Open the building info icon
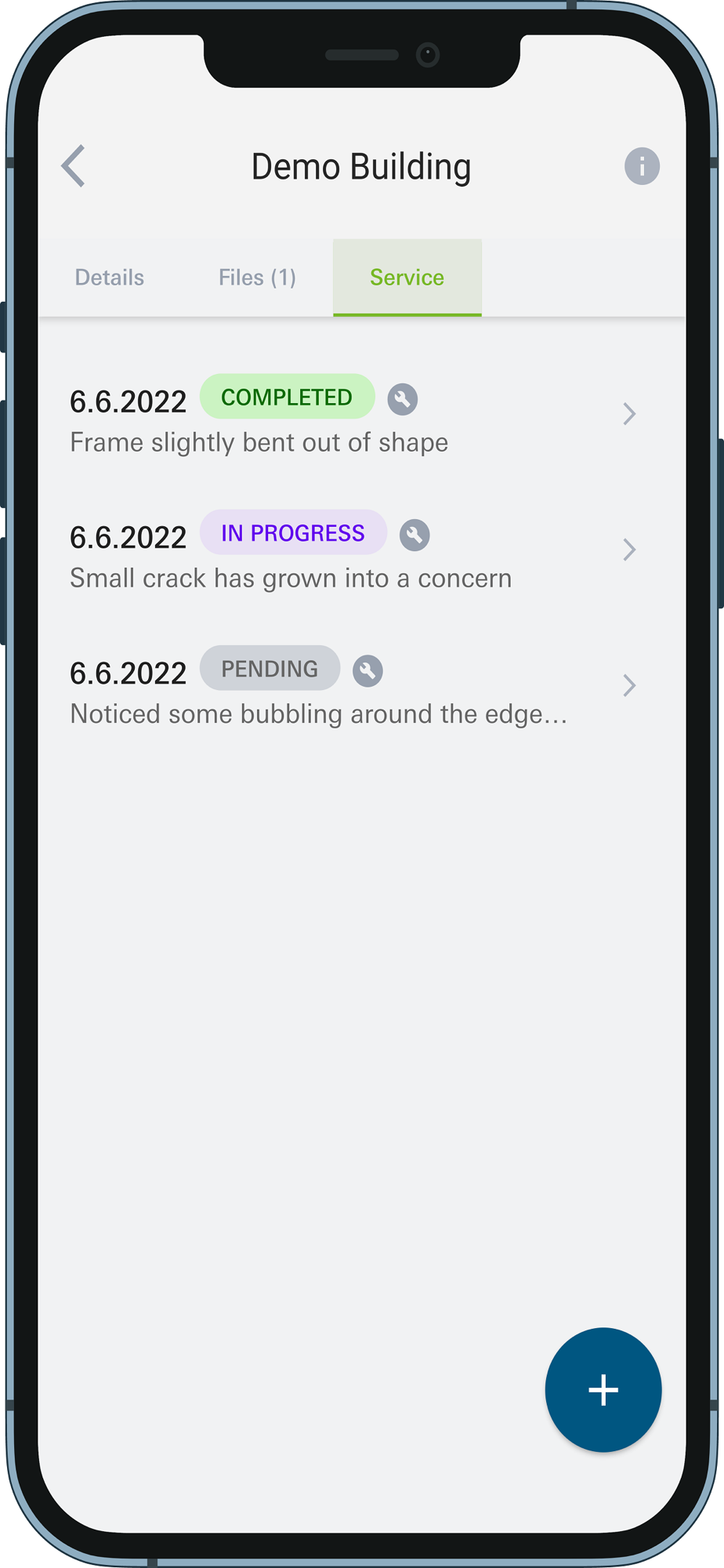Viewport: 724px width, 1568px height. tap(642, 166)
